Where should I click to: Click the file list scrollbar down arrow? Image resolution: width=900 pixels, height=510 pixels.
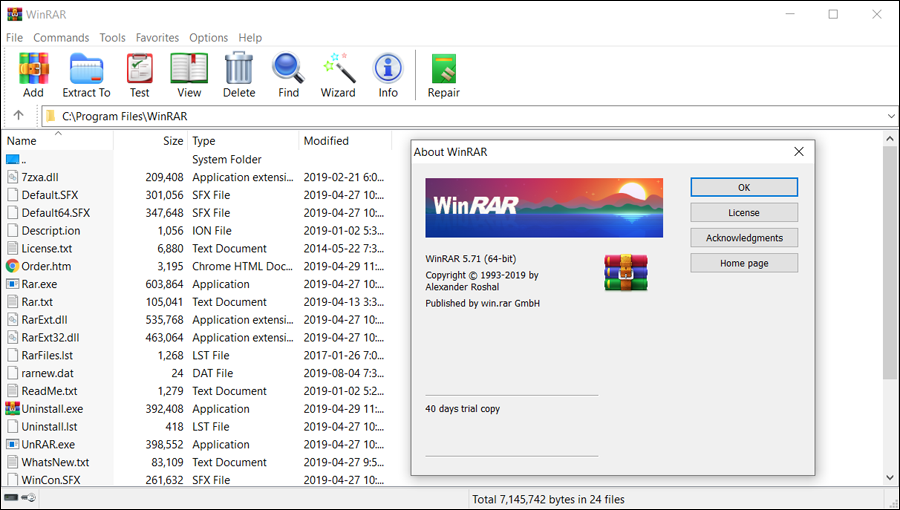[x=890, y=477]
